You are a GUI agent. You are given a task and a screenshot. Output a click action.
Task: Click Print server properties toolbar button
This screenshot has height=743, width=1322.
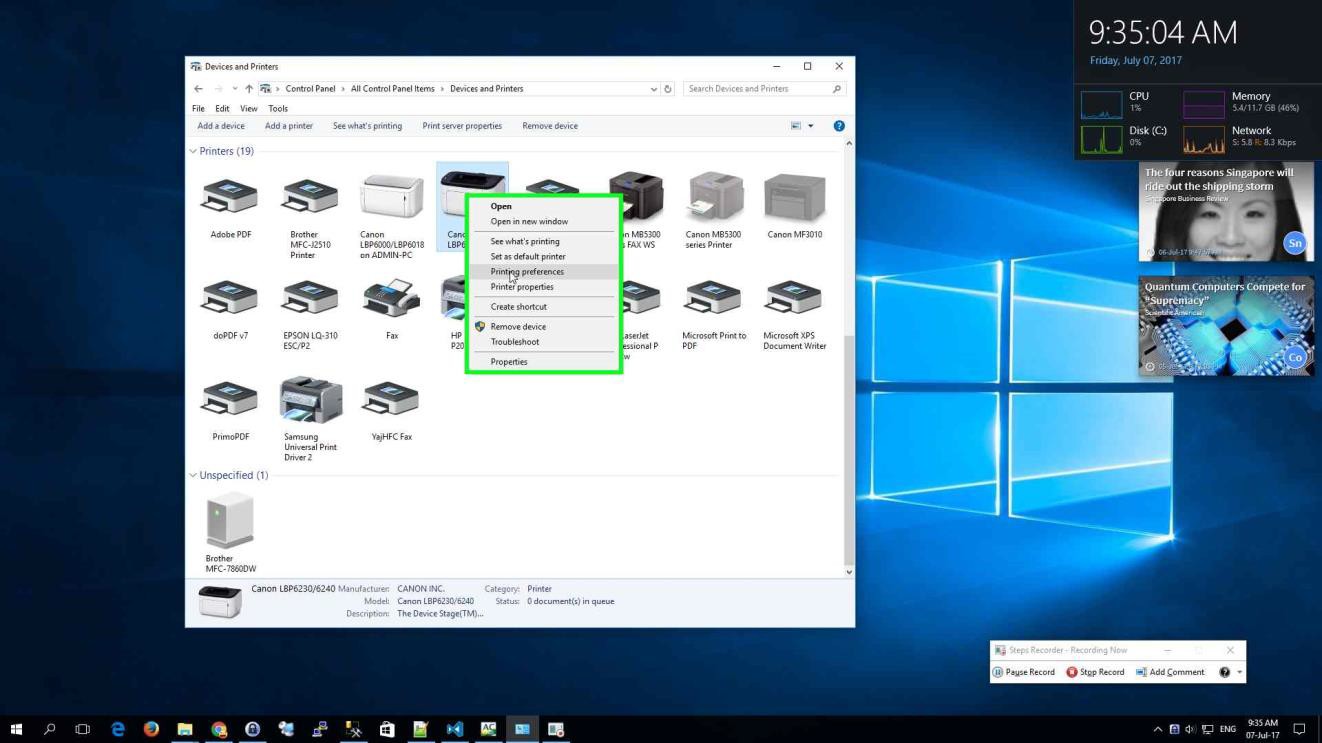tap(462, 126)
